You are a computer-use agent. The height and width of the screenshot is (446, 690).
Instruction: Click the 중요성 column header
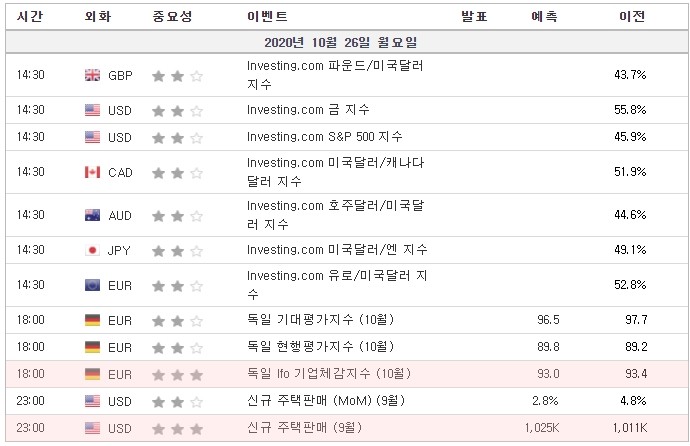172,17
